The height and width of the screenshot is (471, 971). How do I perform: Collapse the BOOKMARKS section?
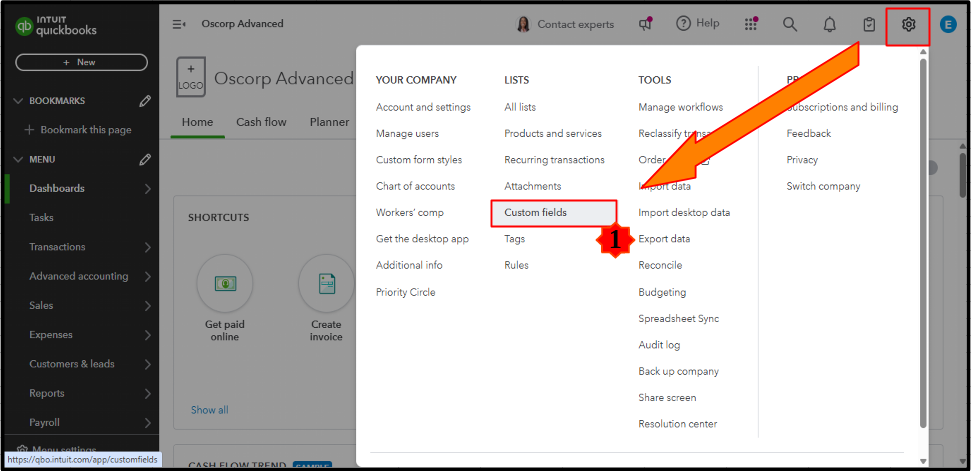point(18,101)
